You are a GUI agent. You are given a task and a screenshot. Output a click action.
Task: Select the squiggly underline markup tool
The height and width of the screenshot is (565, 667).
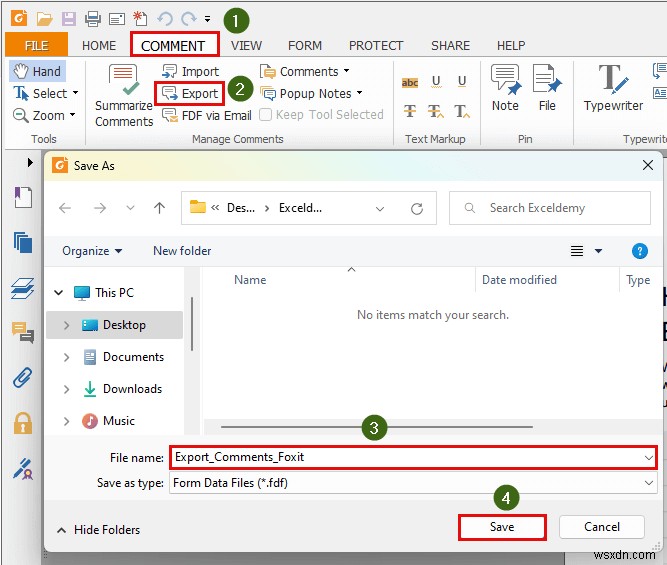[x=436, y=82]
